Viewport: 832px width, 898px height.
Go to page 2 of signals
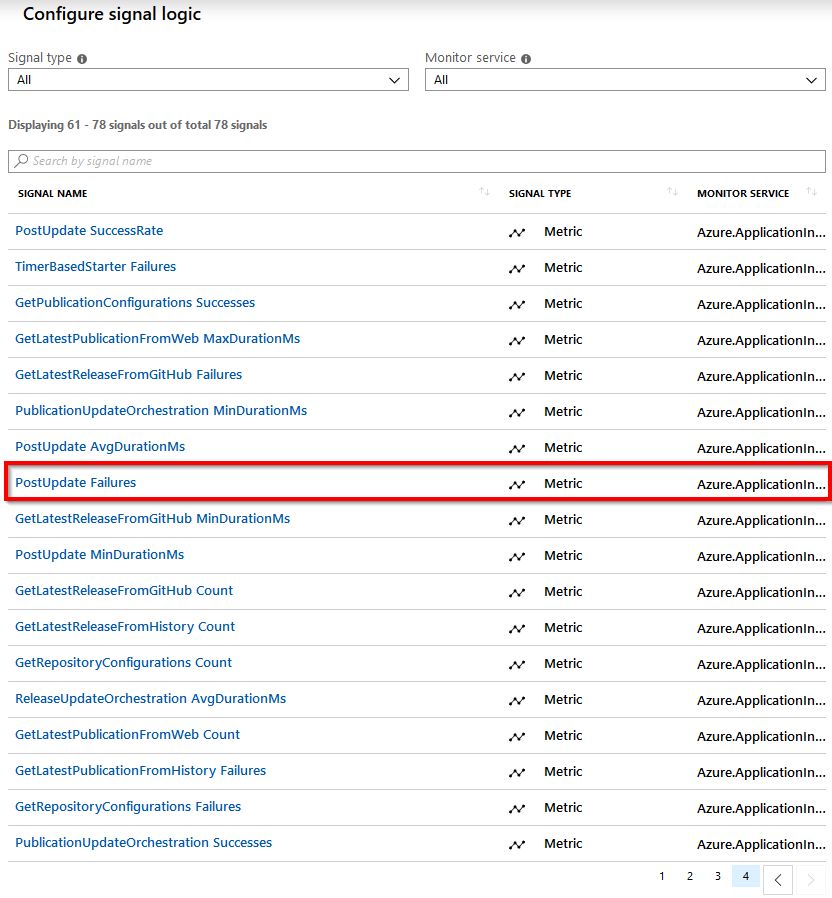(x=690, y=876)
